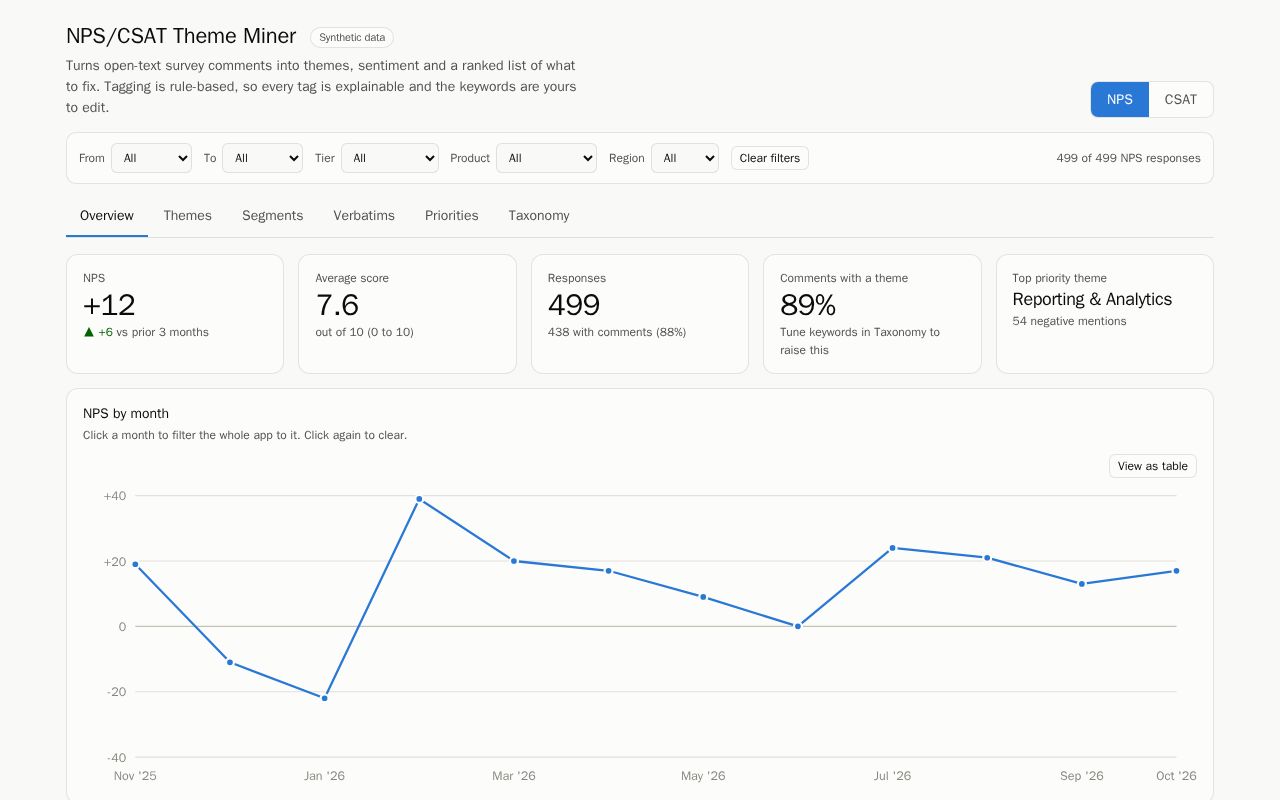Click the May '26 data point
Screen dimensions: 1280x800
pos(703,597)
